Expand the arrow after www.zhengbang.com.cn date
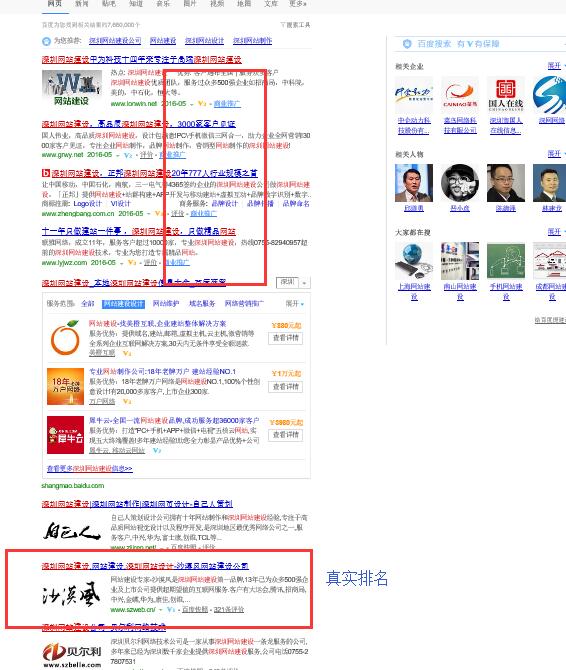The image size is (566, 670). pos(149,213)
